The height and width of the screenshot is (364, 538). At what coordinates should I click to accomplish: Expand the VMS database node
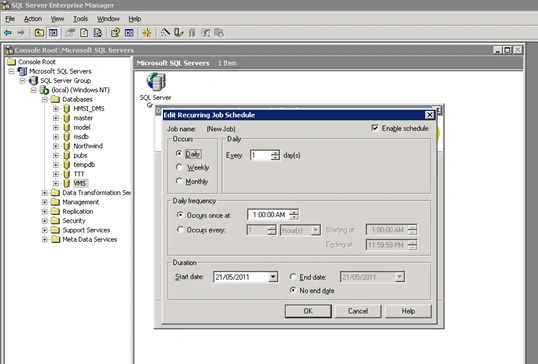56,184
